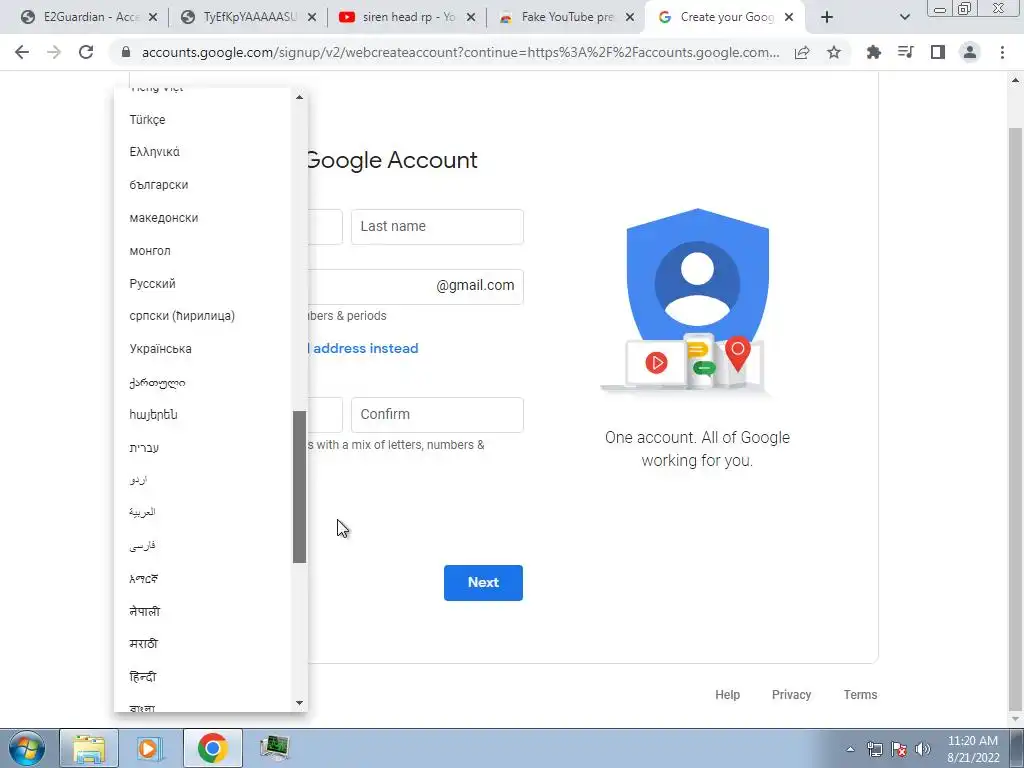
Task: Launch Windows Media Player from taskbar
Action: point(150,748)
